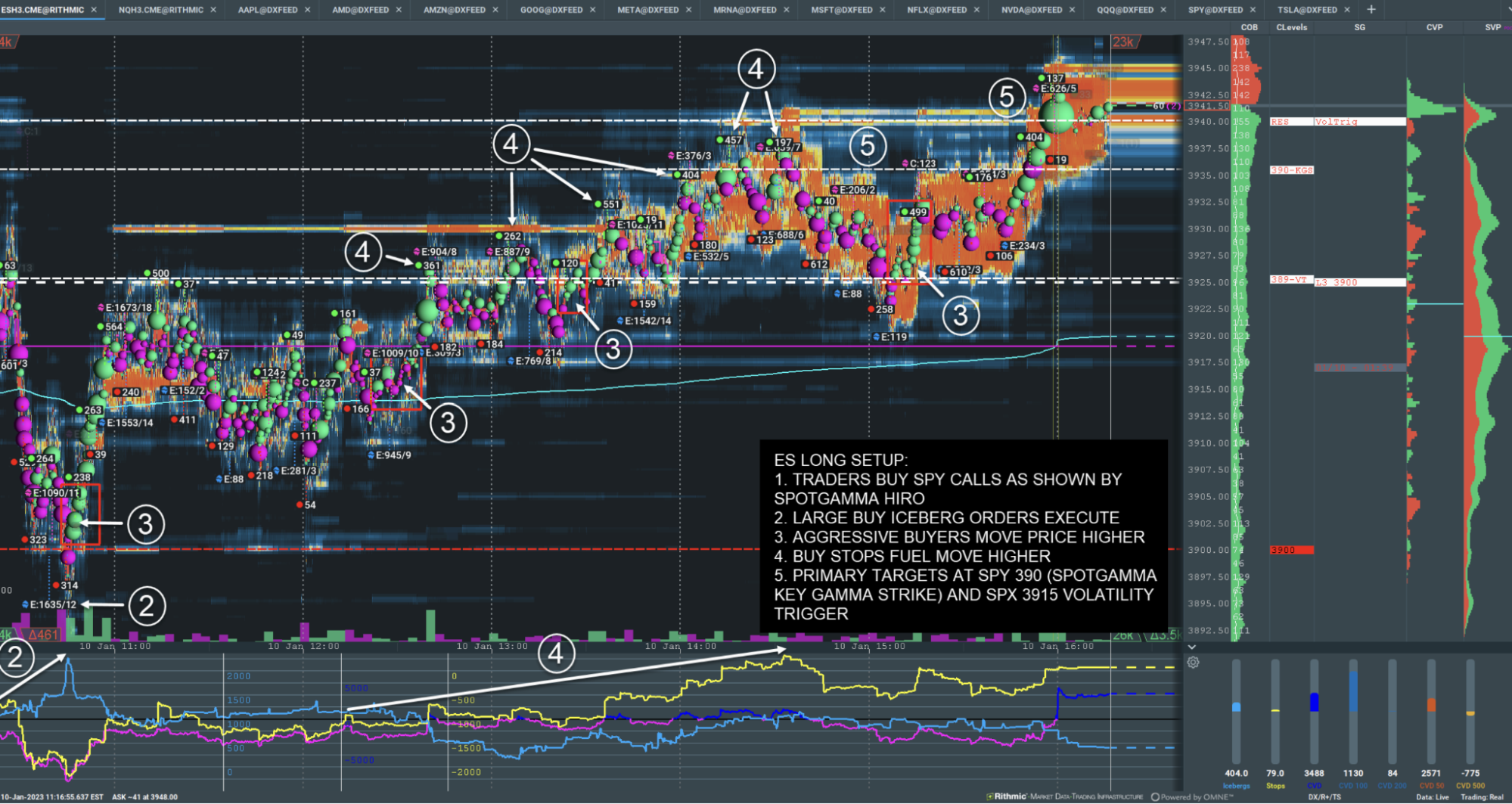The image size is (1512, 804).
Task: Select the TSLA@DXFEED tab
Action: pos(1307,10)
